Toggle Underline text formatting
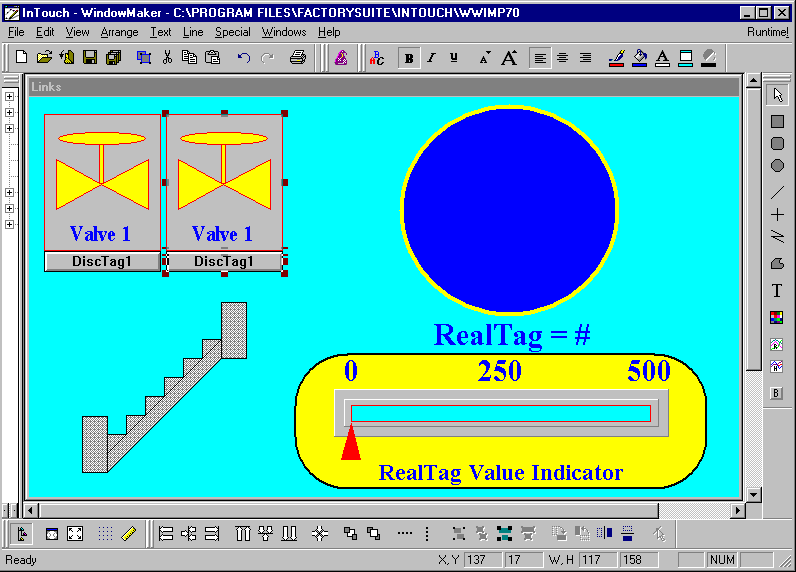This screenshot has width=796, height=572. click(x=454, y=58)
